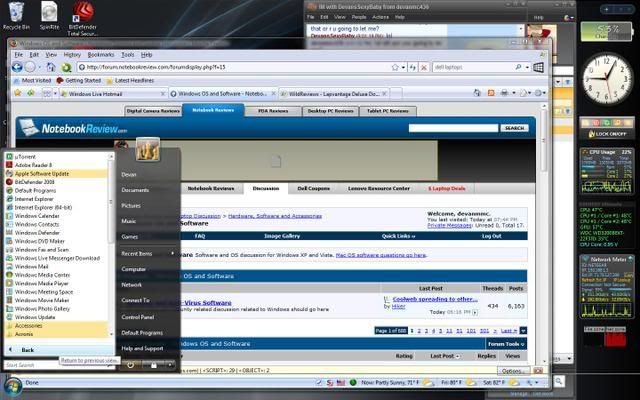Click Back in the Start menu programs list
The height and width of the screenshot is (400, 640).
[57, 350]
